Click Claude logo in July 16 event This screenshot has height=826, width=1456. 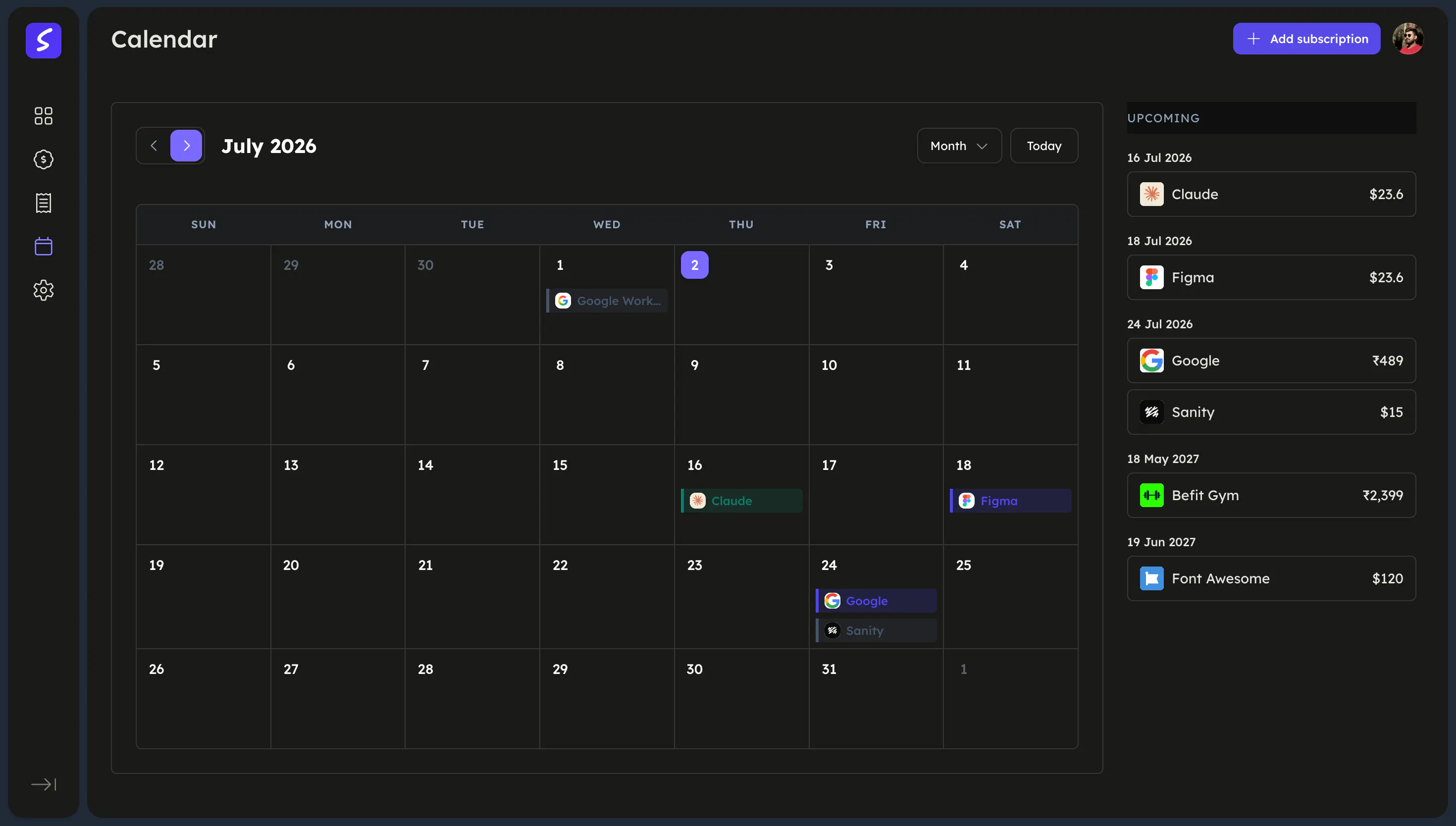tap(697, 501)
